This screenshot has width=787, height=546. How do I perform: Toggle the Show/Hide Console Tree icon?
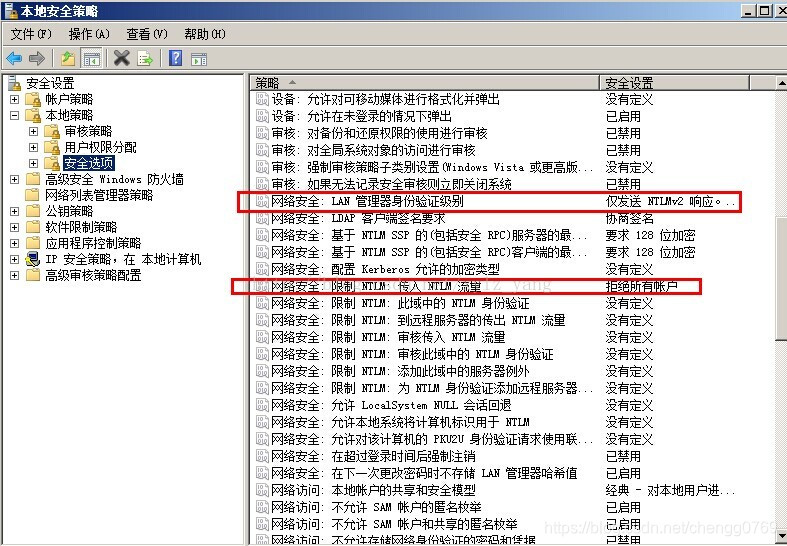coord(92,58)
